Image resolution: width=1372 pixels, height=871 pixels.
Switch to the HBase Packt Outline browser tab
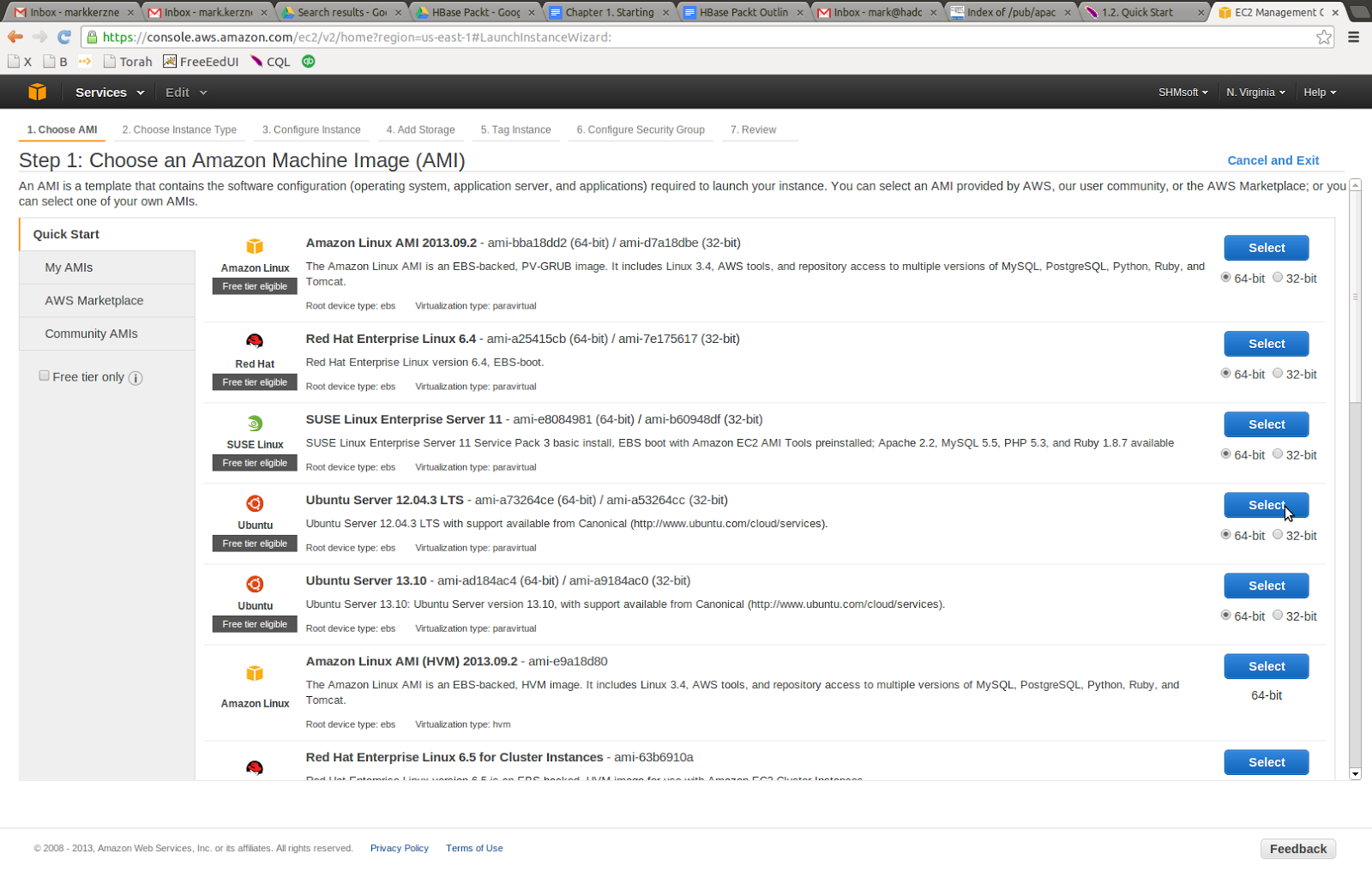743,13
